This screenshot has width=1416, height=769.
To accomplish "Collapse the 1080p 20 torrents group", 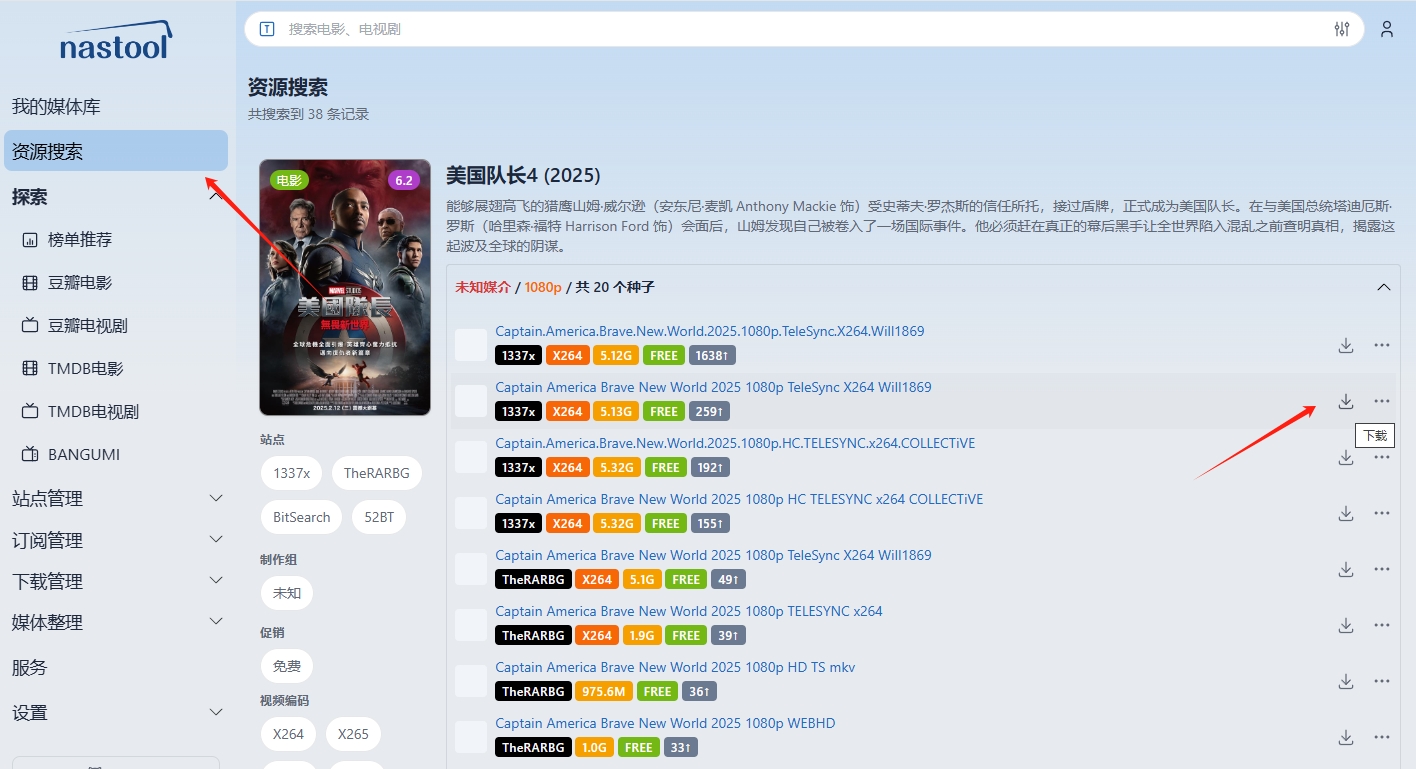I will pos(1384,287).
